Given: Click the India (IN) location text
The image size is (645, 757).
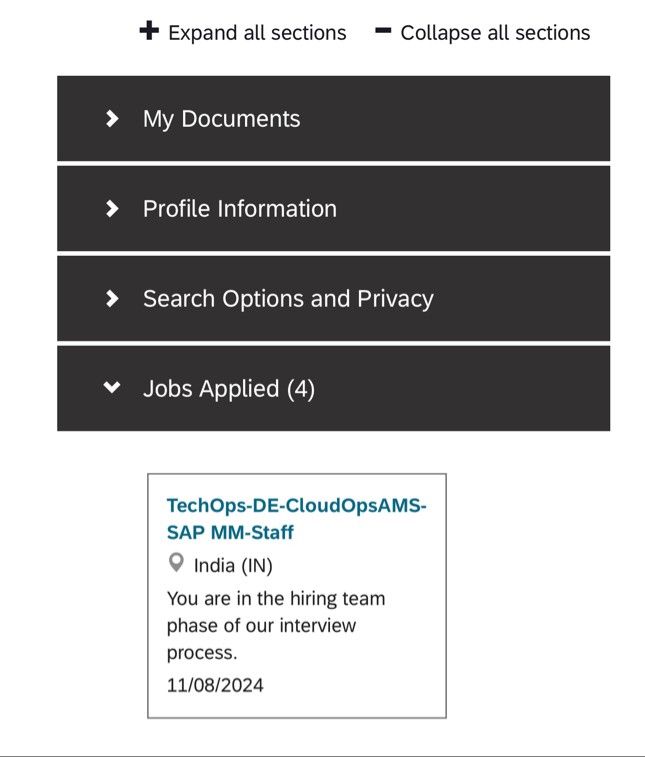Looking at the screenshot, I should point(233,566).
